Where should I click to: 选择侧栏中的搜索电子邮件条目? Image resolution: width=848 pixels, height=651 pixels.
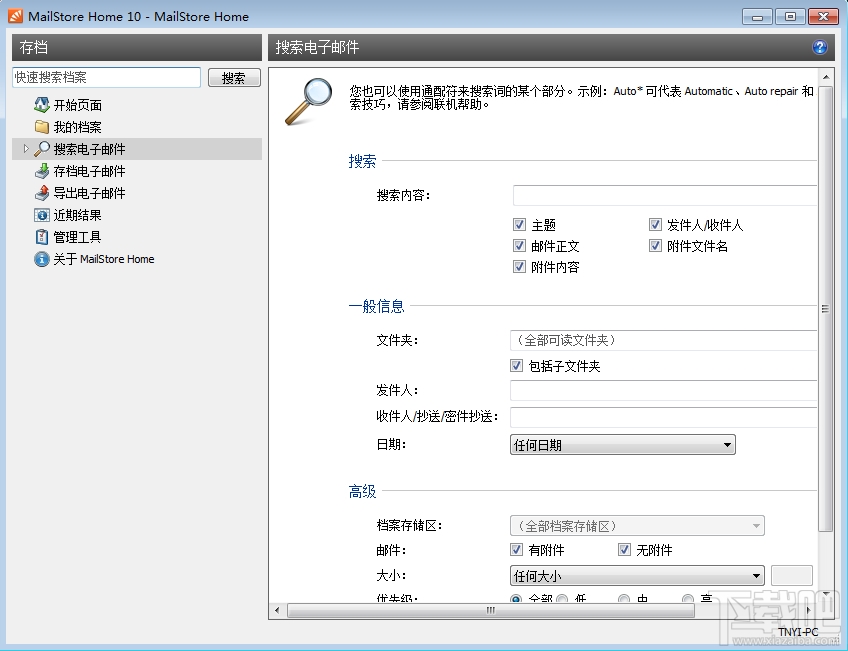click(x=90, y=148)
